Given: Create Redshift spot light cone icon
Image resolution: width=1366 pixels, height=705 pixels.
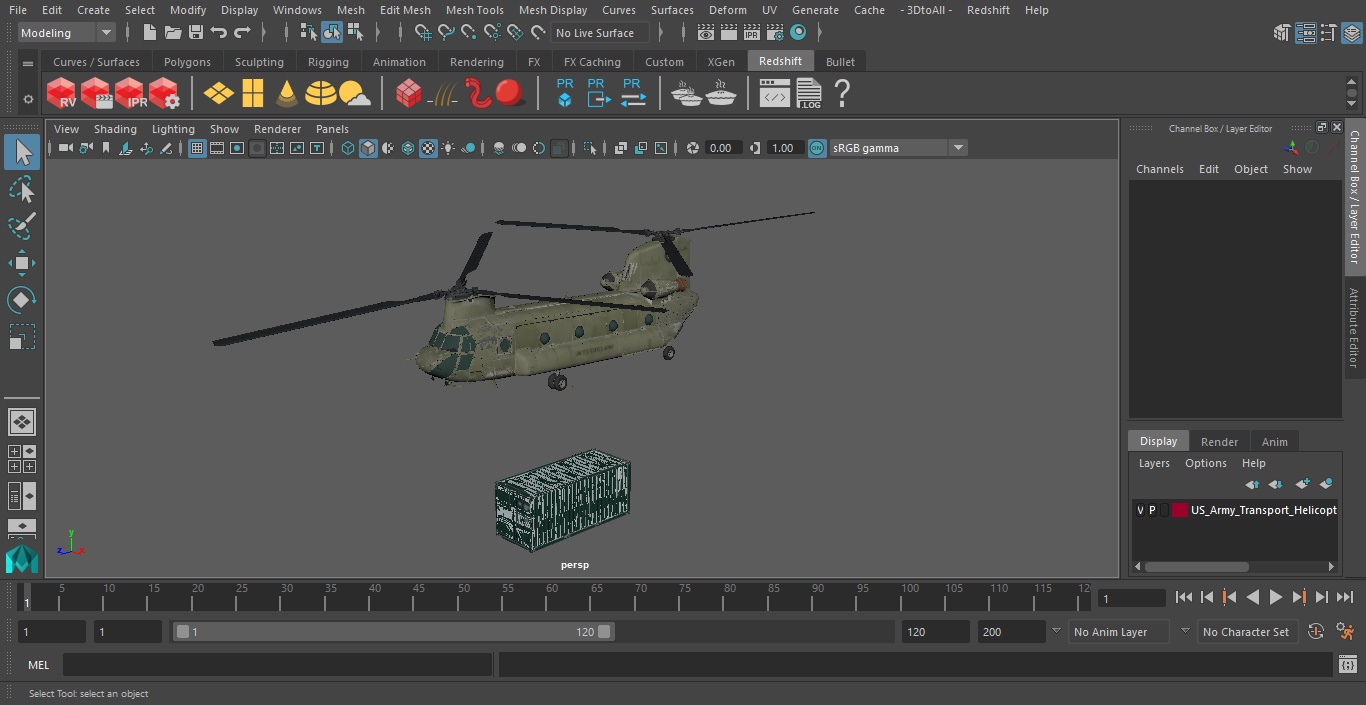Looking at the screenshot, I should coord(287,94).
